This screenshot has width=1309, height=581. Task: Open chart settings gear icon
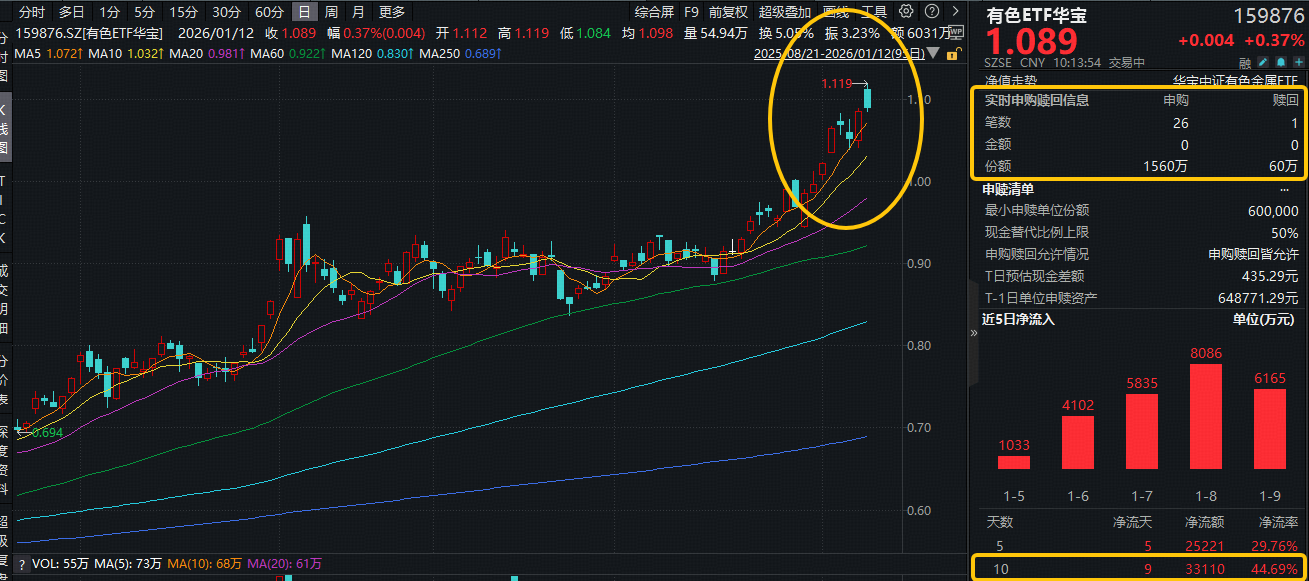906,12
